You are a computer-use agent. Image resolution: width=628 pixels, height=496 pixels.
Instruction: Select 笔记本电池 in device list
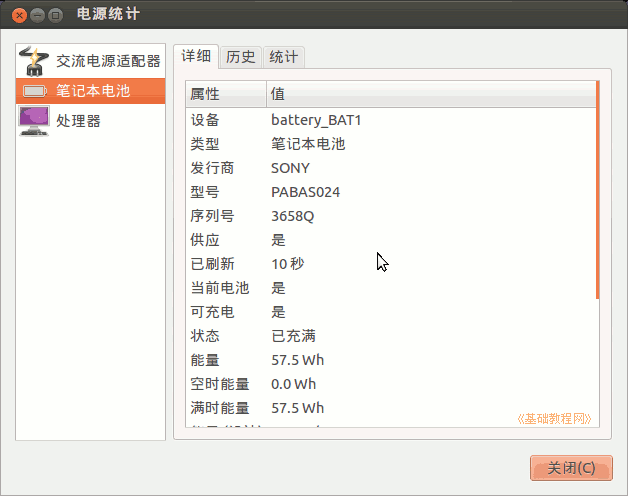coord(93,91)
